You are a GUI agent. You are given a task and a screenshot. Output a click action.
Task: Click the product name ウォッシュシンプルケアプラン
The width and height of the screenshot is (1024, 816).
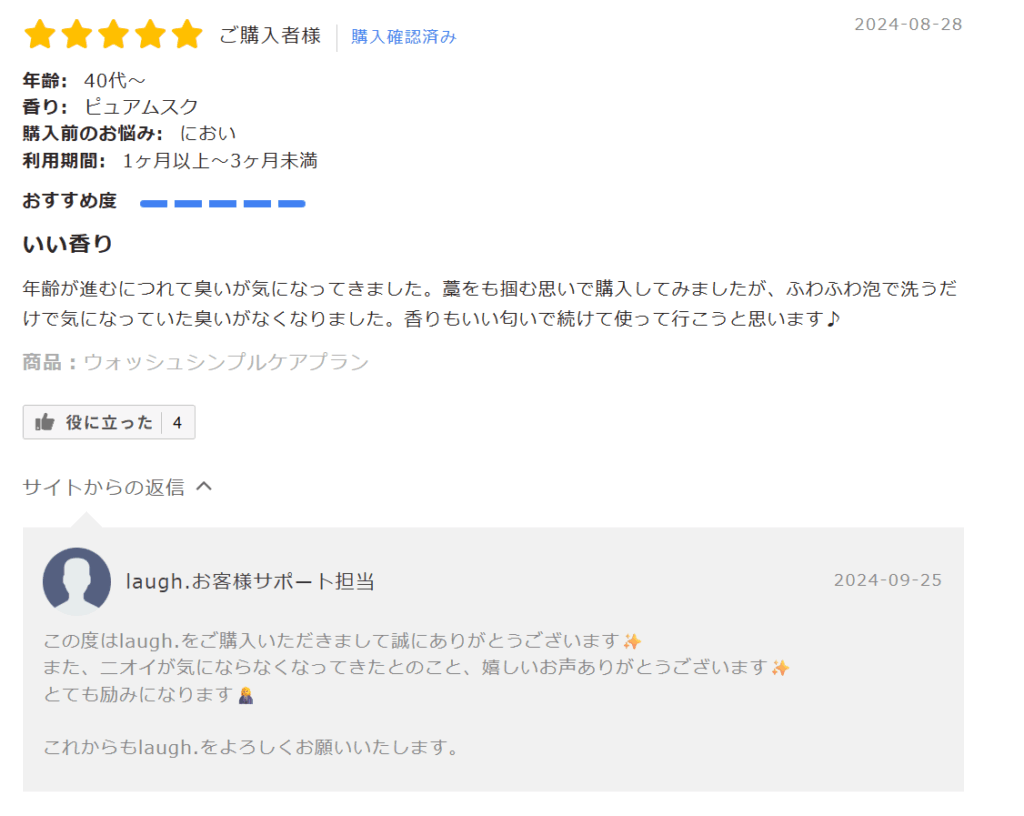(x=226, y=362)
